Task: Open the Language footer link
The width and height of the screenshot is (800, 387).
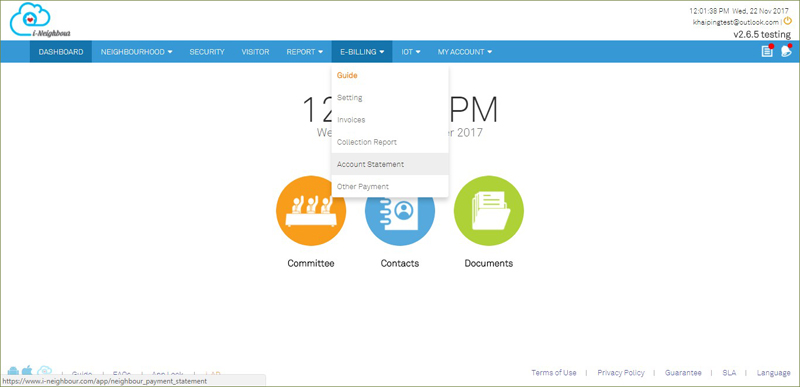Action: click(773, 373)
